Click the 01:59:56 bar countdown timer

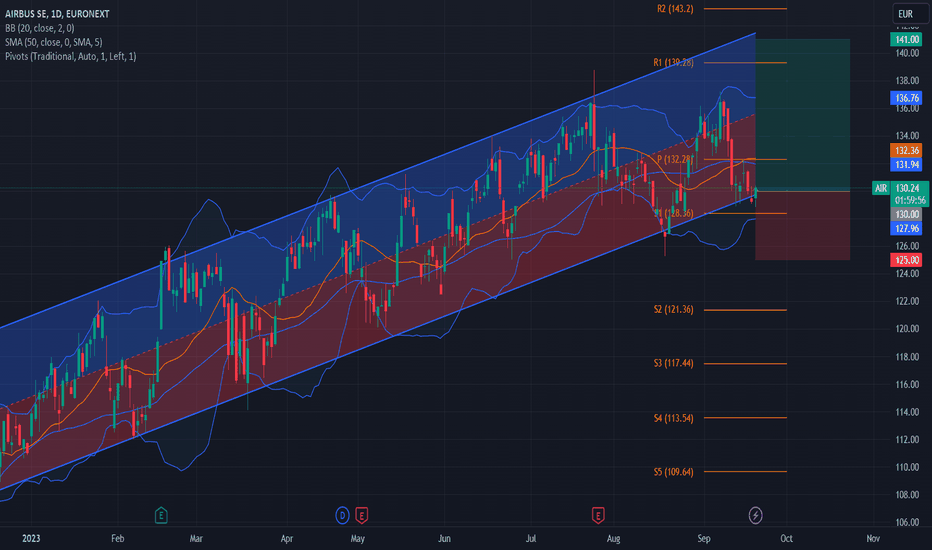point(909,200)
